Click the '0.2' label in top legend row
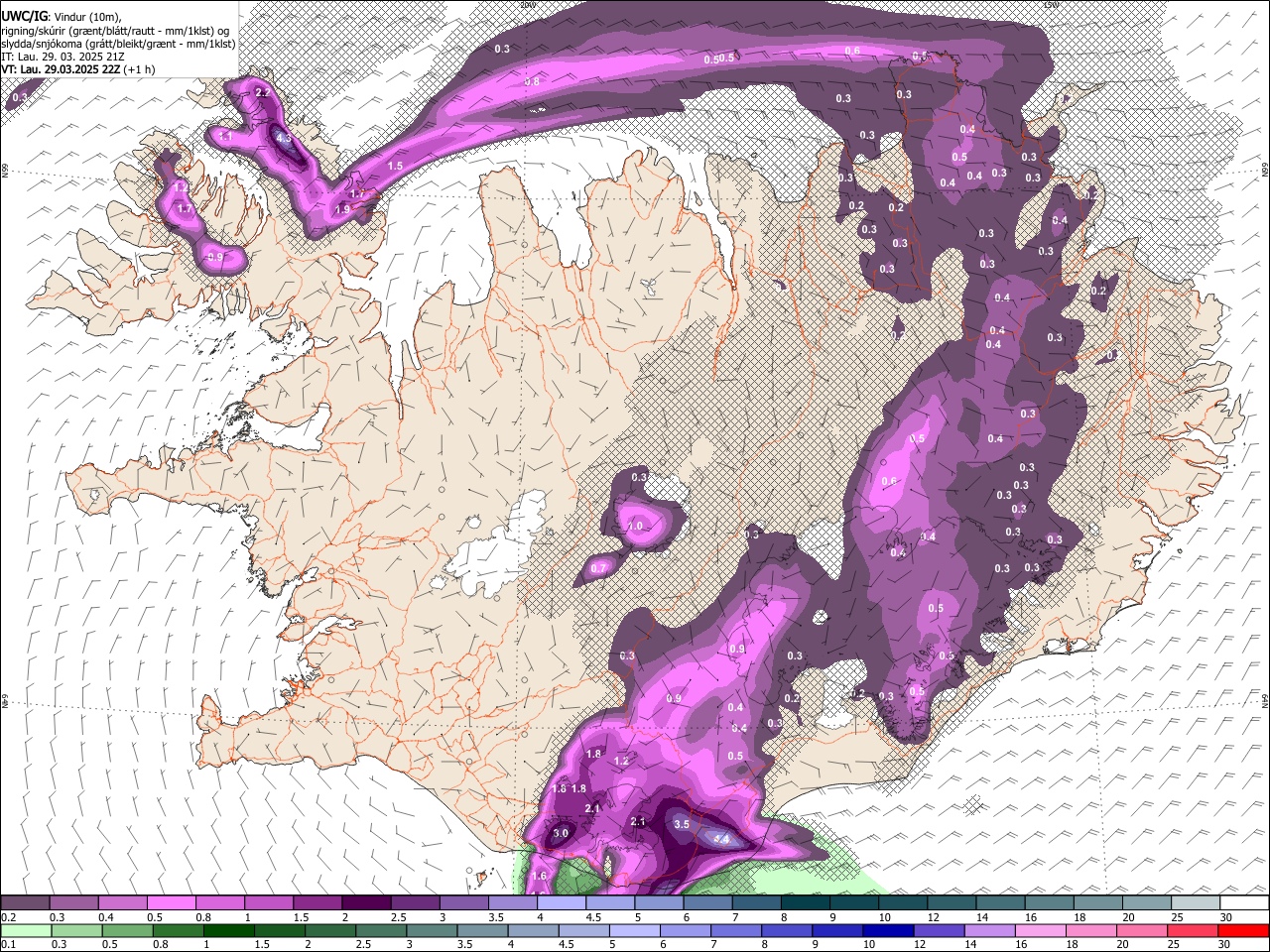This screenshot has height=952, width=1270. (8, 917)
